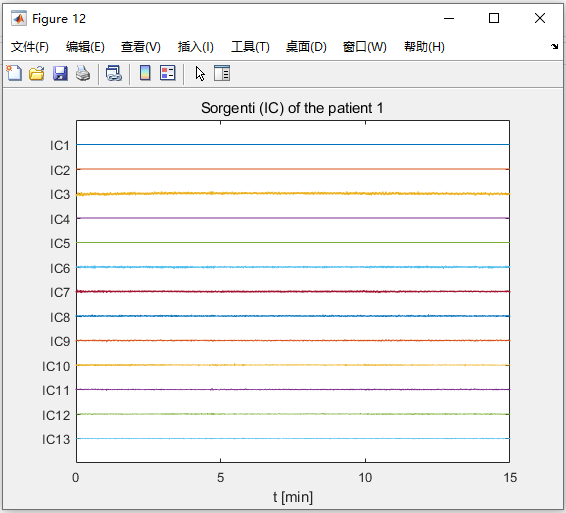This screenshot has width=566, height=513.
Task: Open the 查看(V) menu
Action: coord(140,47)
